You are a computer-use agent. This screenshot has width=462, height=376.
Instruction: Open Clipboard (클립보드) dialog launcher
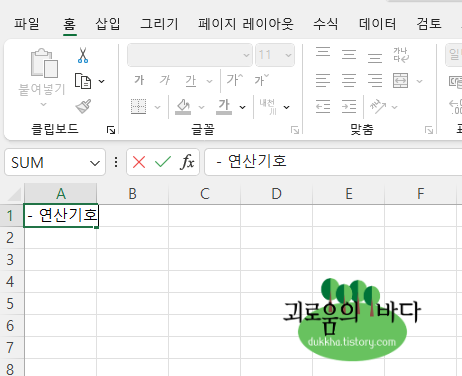click(x=111, y=130)
